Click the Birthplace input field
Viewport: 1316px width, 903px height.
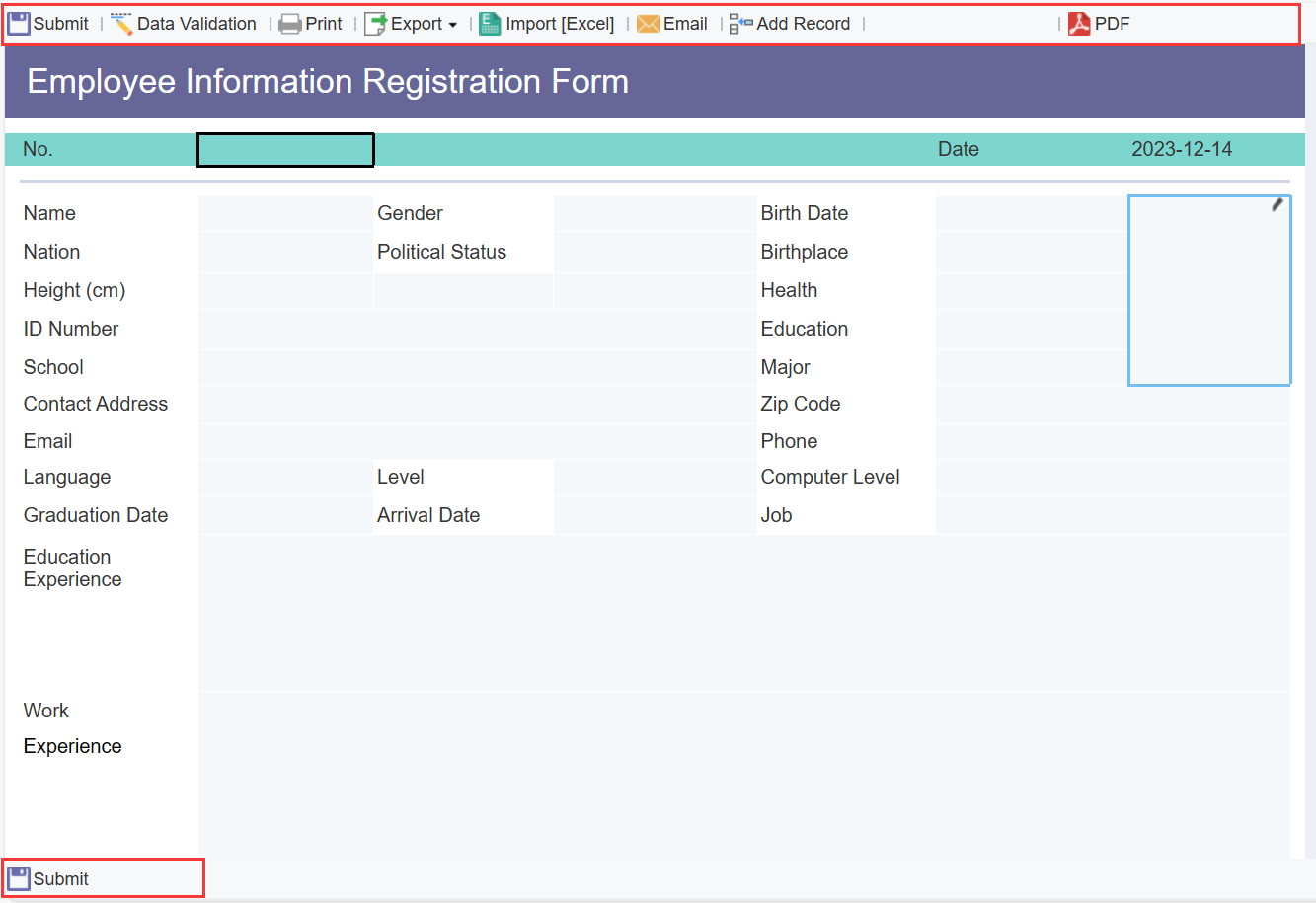1031,253
